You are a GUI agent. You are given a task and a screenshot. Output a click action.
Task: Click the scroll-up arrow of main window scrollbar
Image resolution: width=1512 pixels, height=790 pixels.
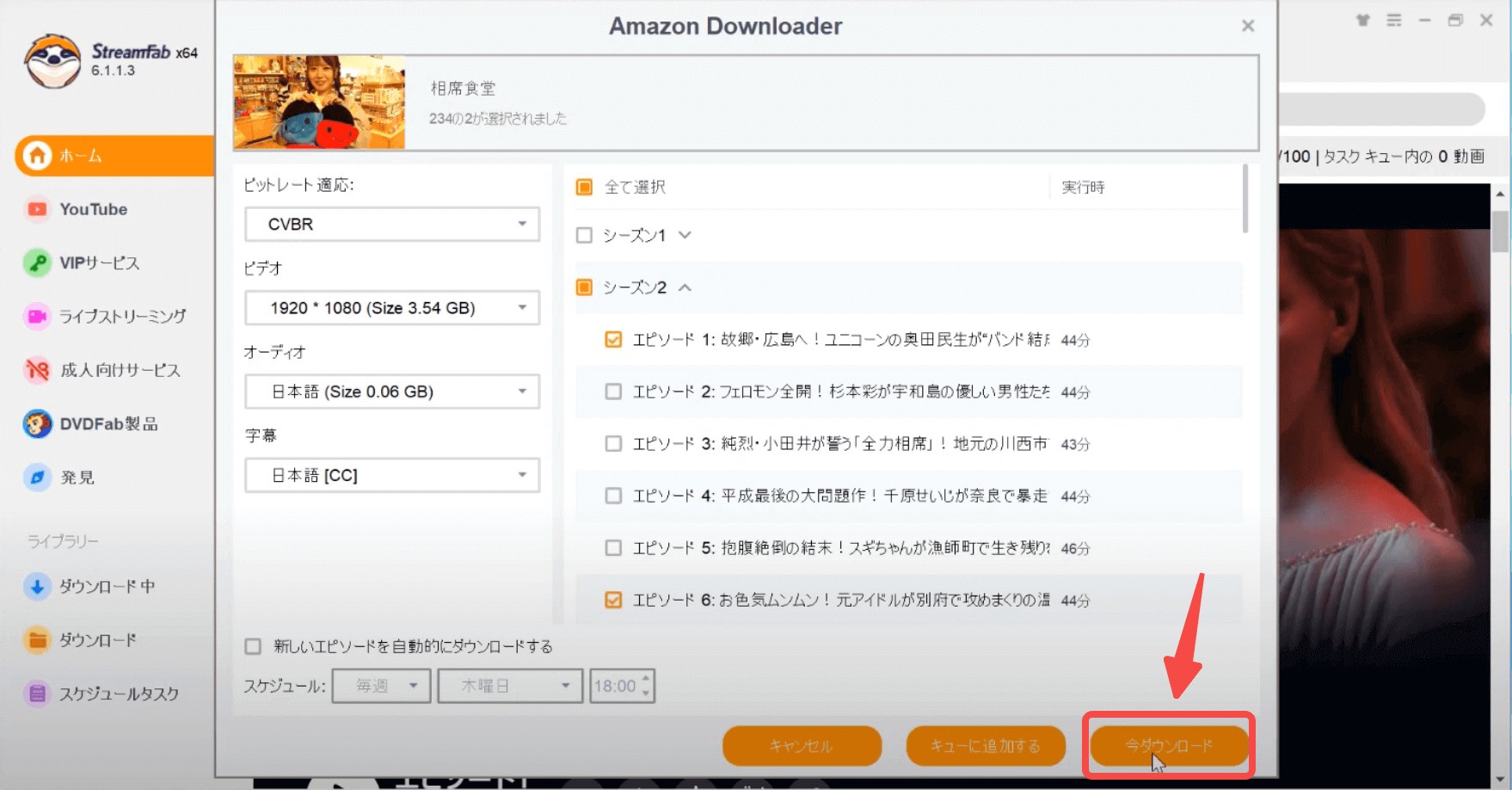point(1500,194)
